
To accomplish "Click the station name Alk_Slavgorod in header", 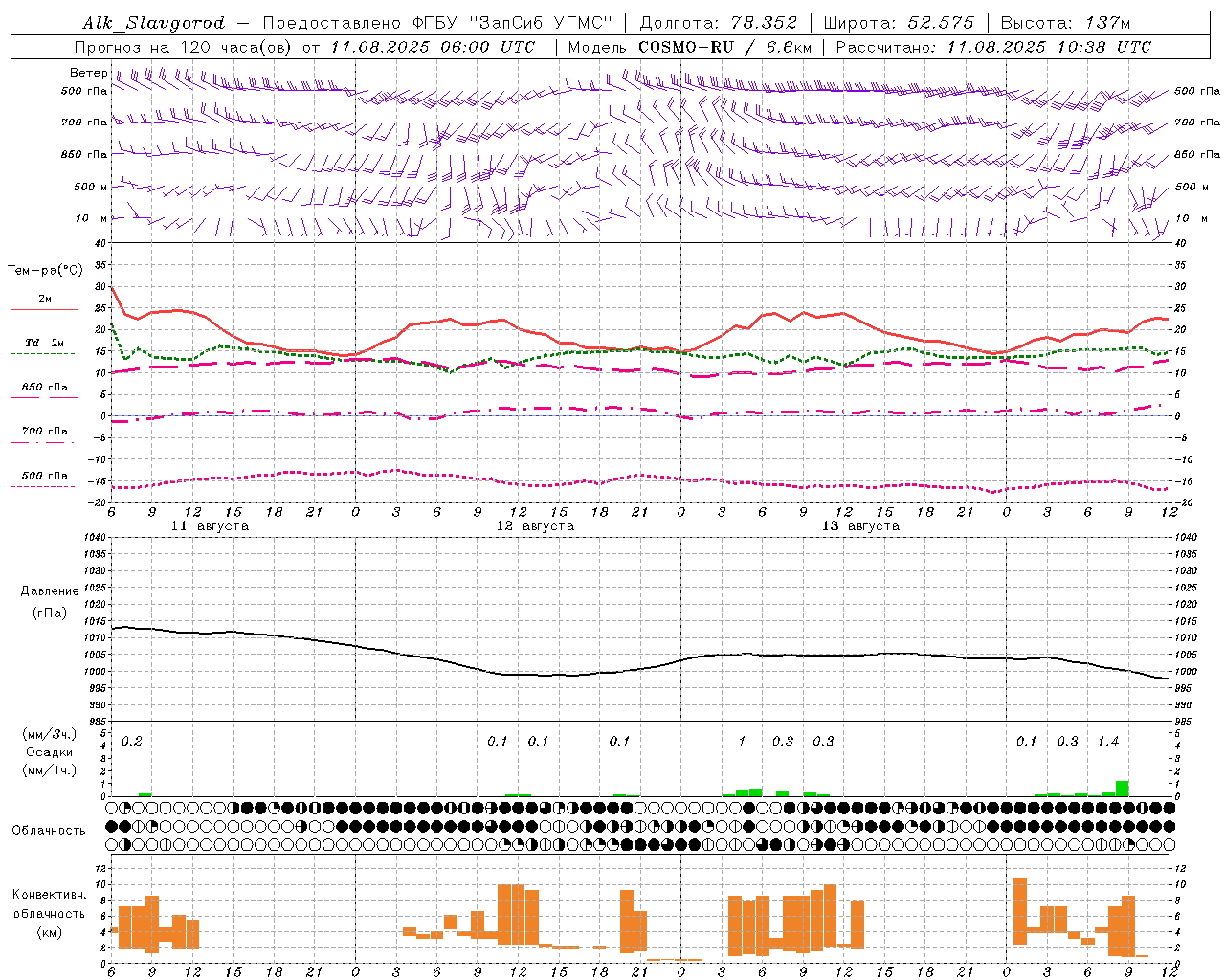I will (x=153, y=23).
